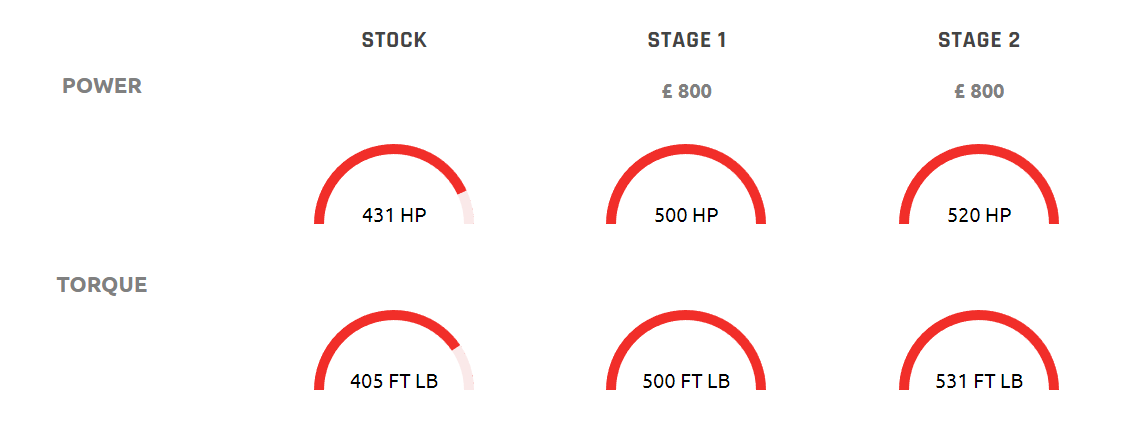Click the 520 HP value
This screenshot has width=1146, height=432.
coord(979,216)
